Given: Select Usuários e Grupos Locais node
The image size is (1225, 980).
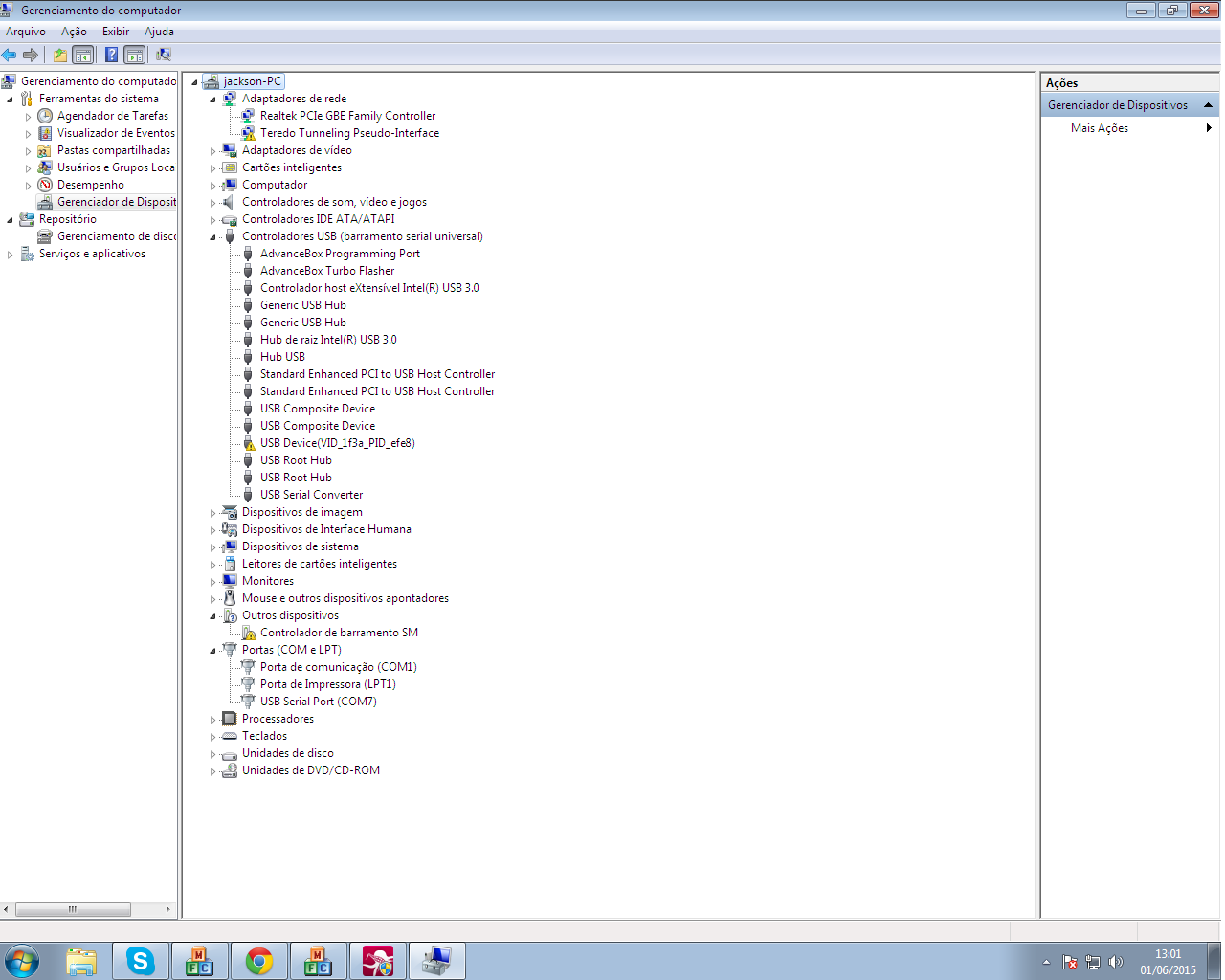Looking at the screenshot, I should [x=116, y=167].
